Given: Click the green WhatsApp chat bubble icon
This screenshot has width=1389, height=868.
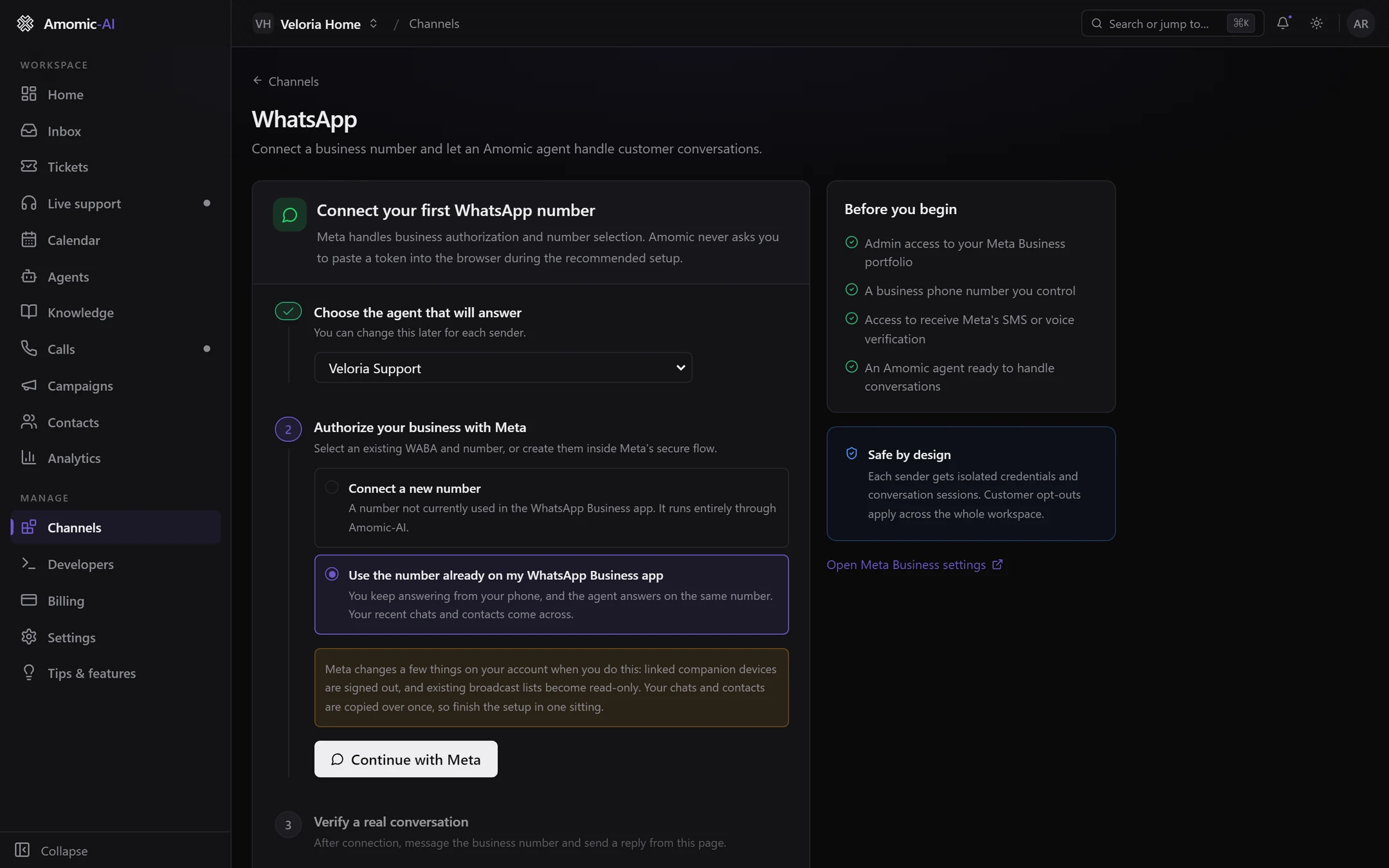Looking at the screenshot, I should [289, 215].
